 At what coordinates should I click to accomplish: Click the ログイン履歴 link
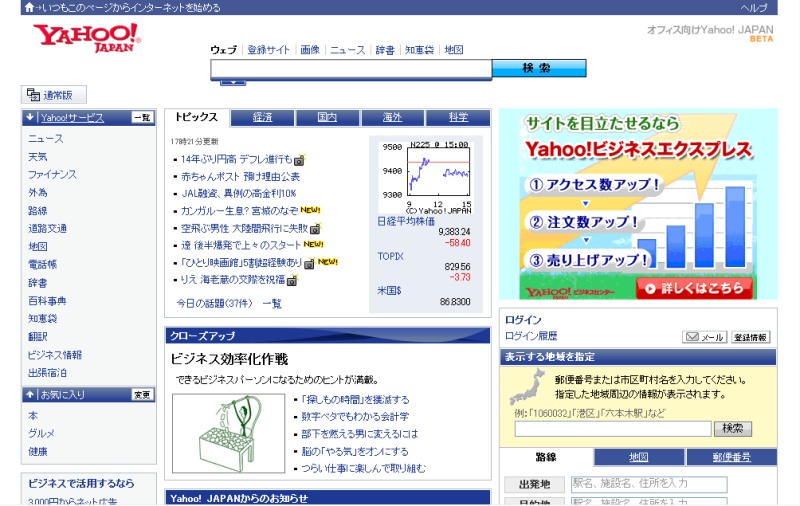(x=531, y=336)
